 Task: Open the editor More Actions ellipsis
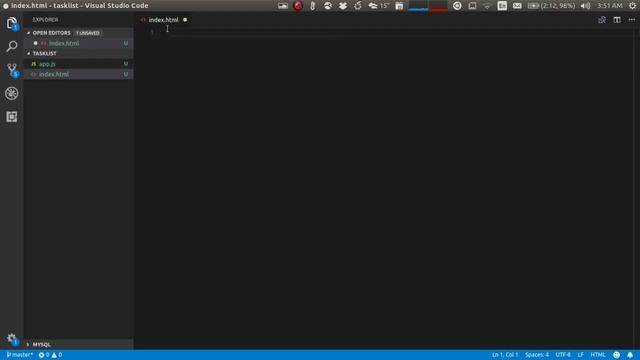pos(631,20)
